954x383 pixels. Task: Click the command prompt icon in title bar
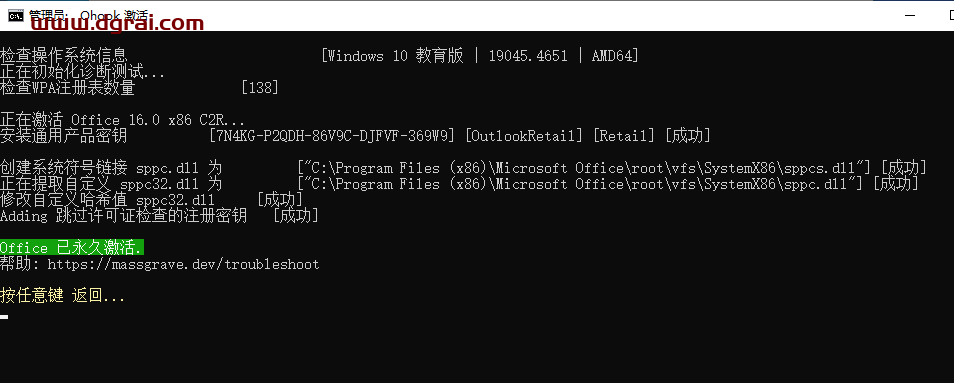tap(16, 16)
